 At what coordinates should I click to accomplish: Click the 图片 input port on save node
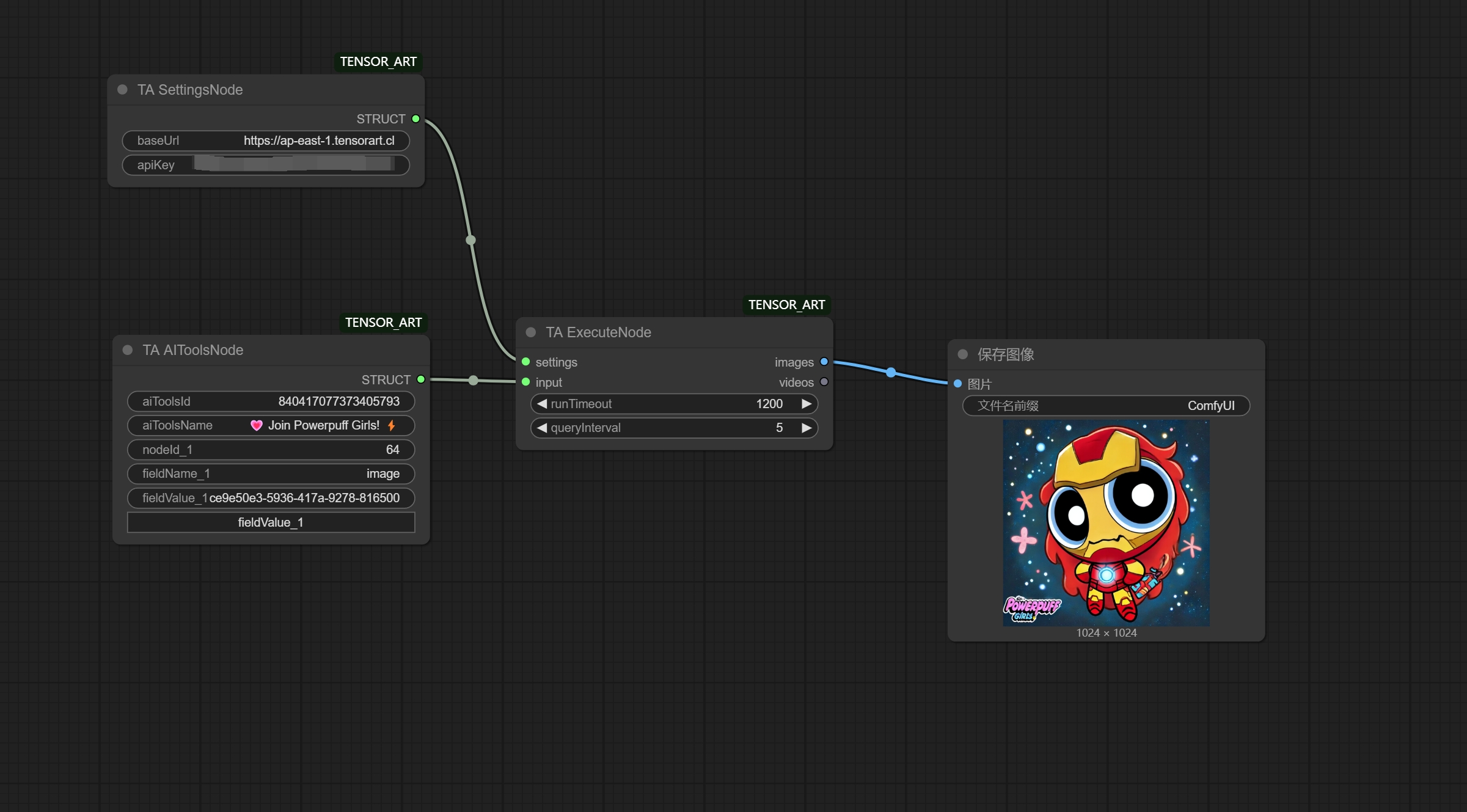tap(958, 384)
